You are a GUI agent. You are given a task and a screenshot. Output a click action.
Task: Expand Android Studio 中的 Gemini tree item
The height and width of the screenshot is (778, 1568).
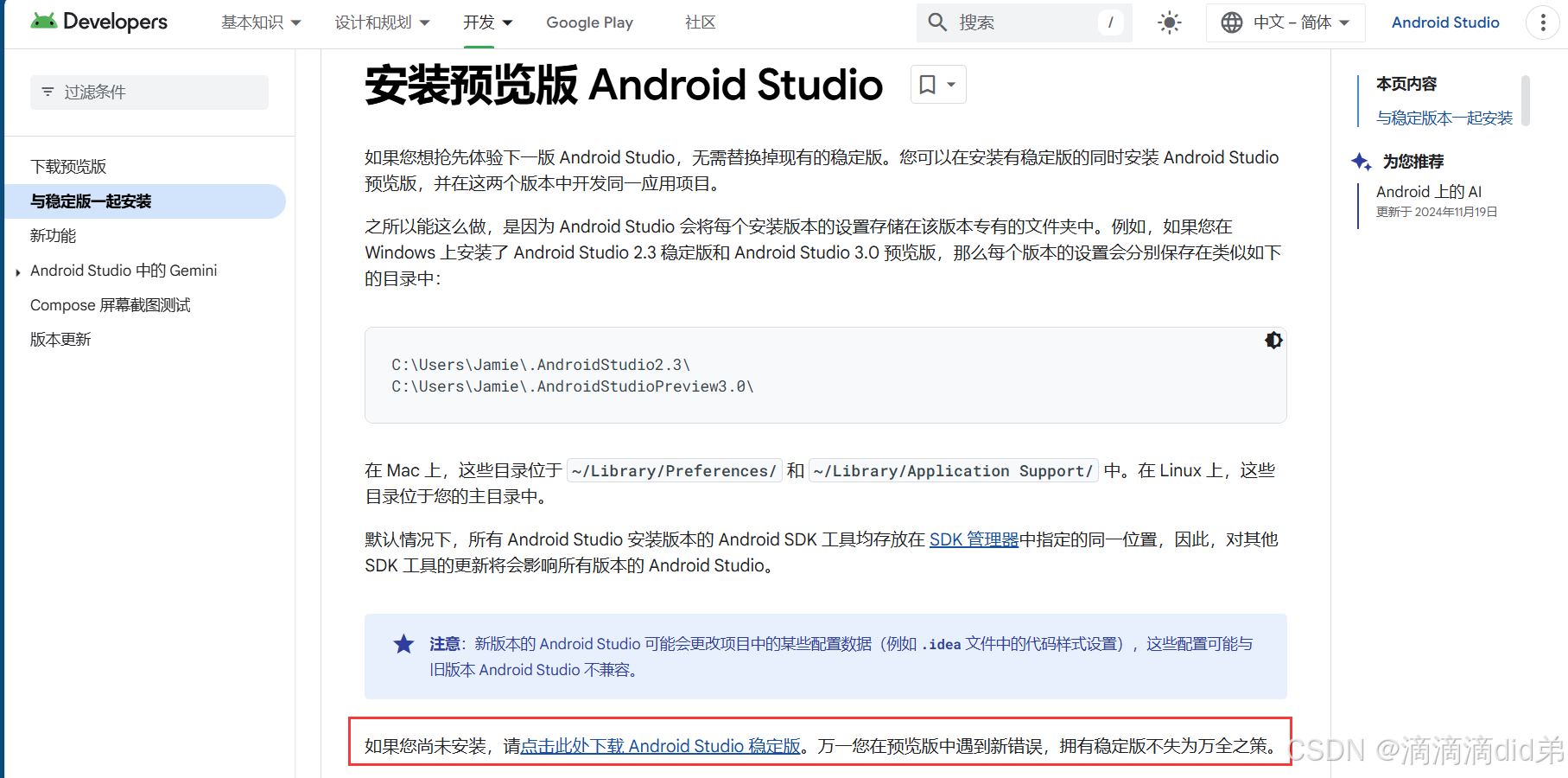pyautogui.click(x=18, y=272)
